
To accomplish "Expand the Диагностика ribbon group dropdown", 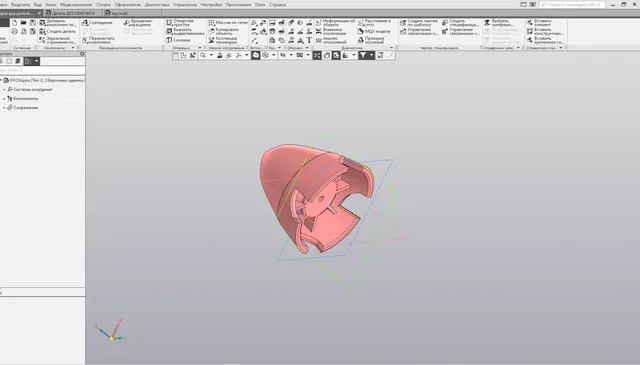I will (392, 48).
